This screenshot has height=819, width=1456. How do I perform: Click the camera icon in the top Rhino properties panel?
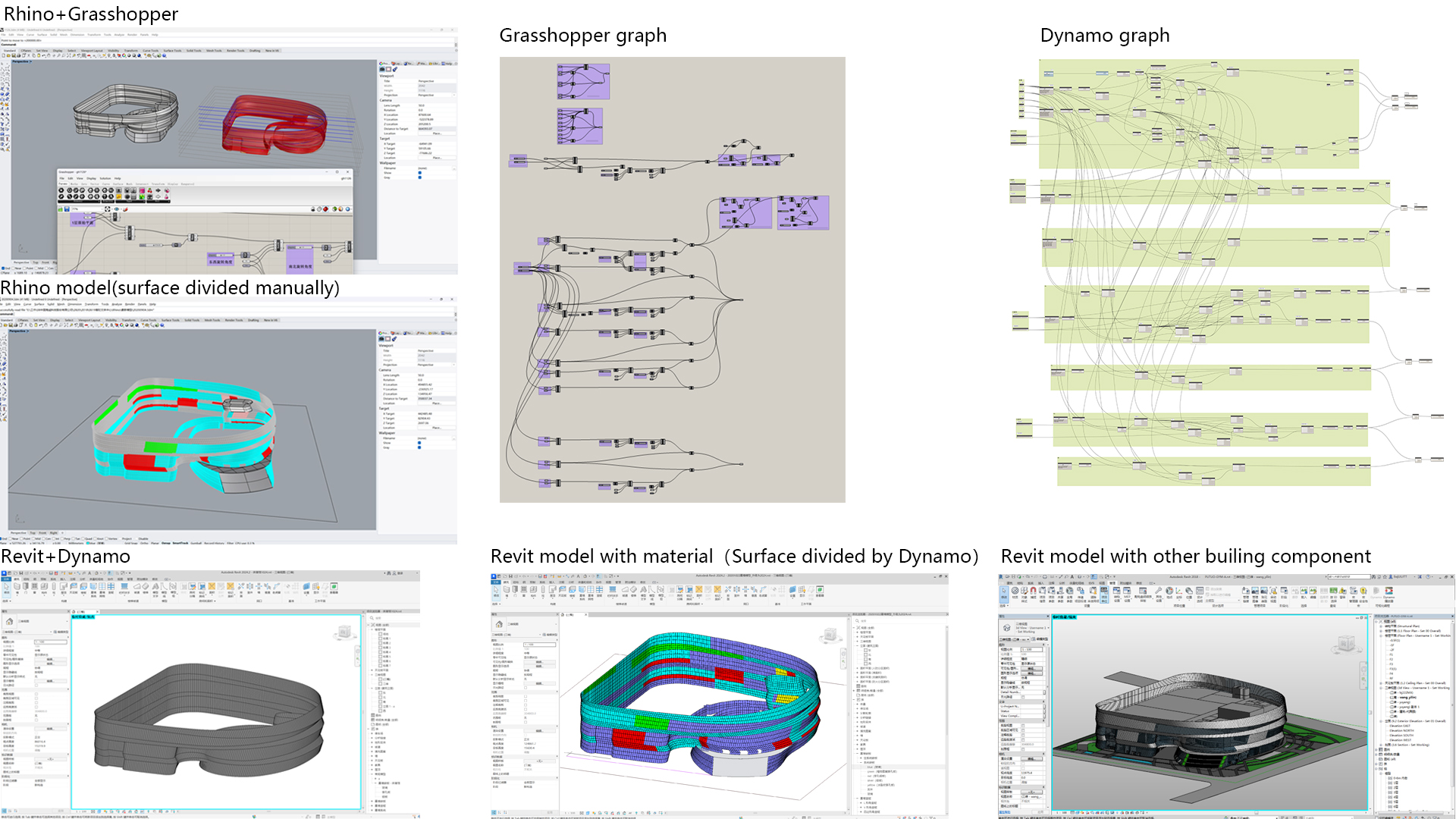(x=382, y=69)
